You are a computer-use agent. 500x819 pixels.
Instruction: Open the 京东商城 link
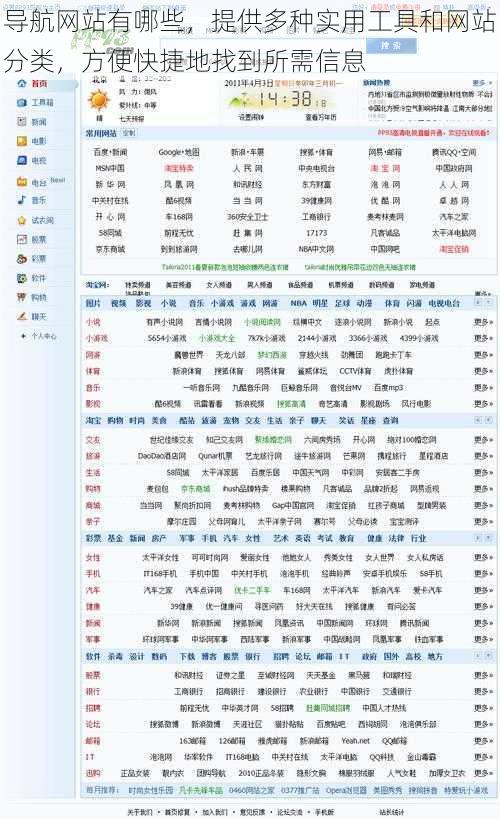click(110, 249)
